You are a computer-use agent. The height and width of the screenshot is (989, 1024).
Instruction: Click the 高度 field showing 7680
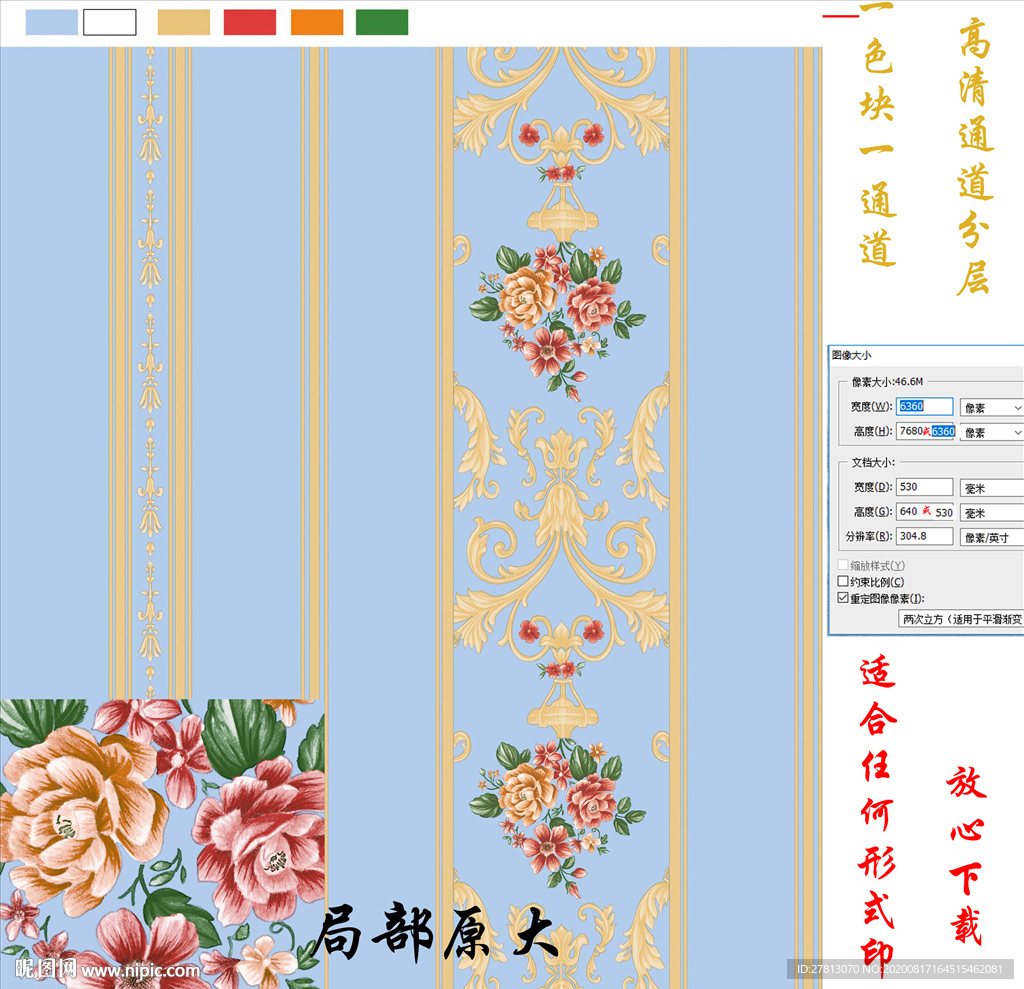(x=912, y=429)
